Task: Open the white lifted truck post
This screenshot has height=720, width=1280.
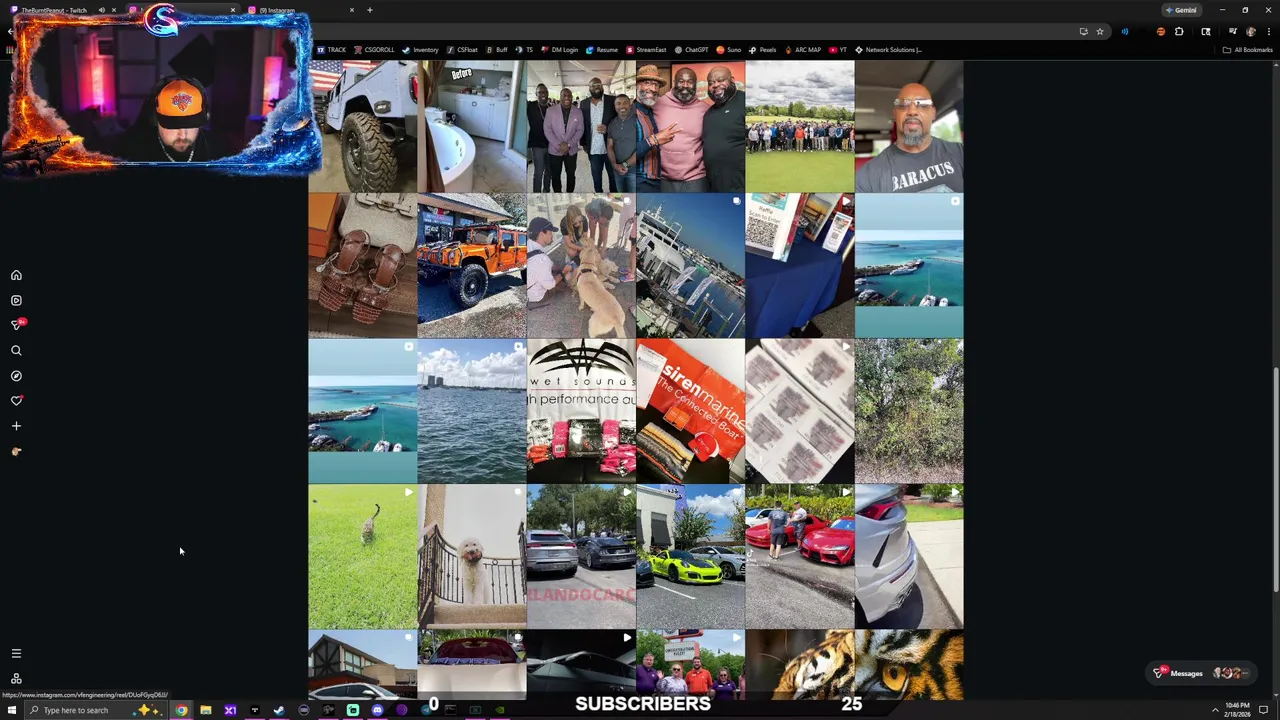Action: 362,126
